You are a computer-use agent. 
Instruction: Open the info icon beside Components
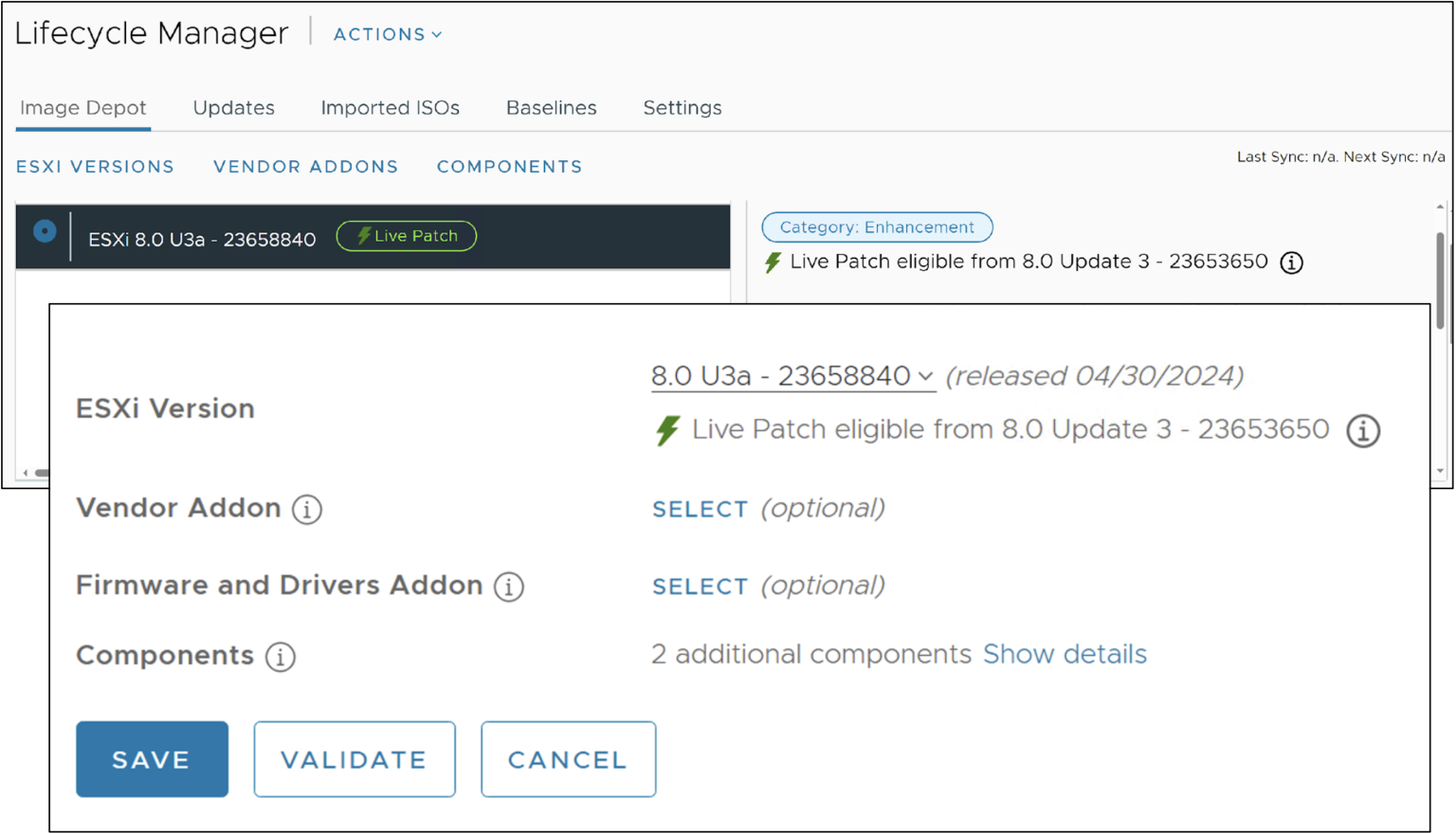(280, 656)
